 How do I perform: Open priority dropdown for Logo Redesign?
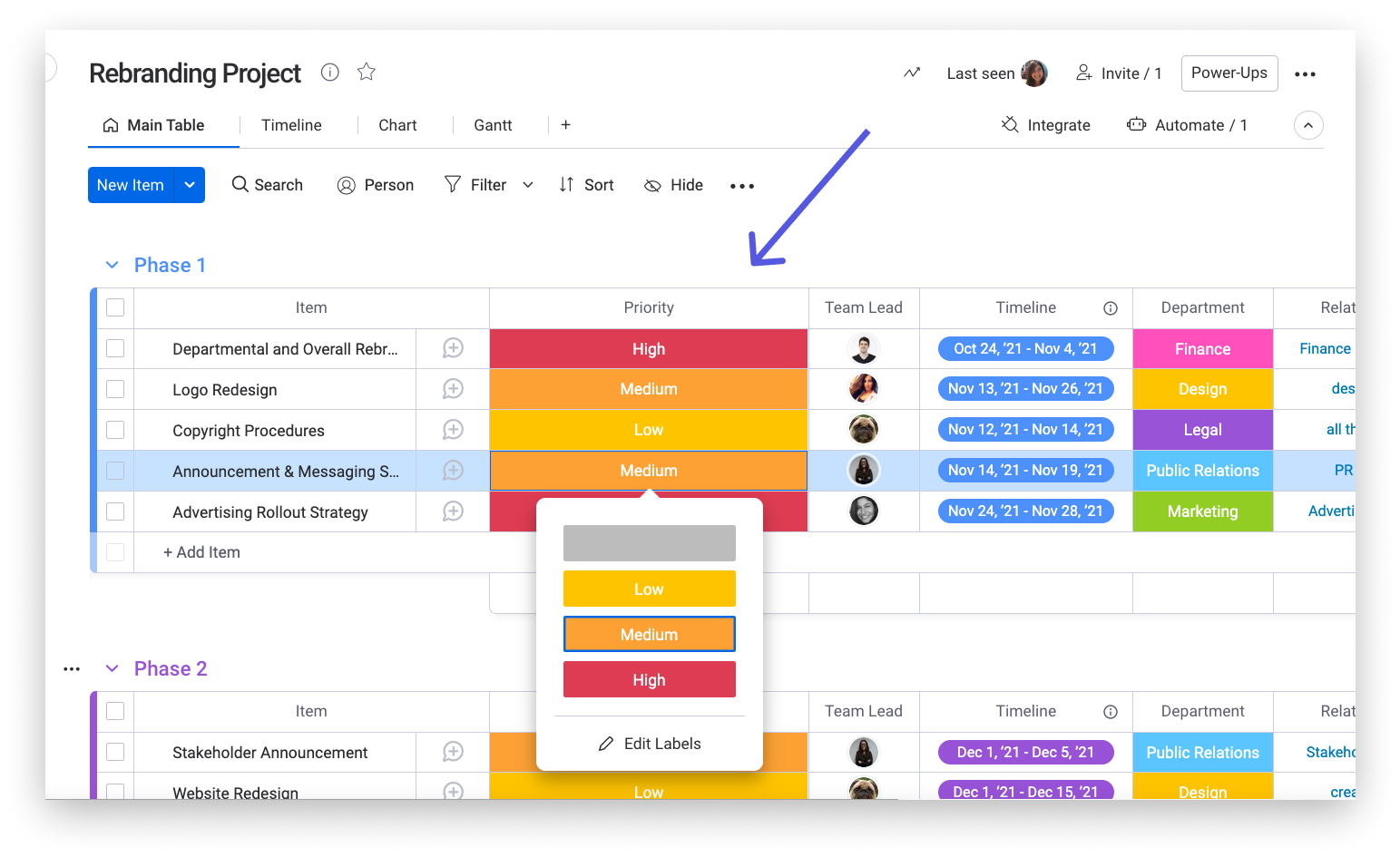(x=649, y=389)
